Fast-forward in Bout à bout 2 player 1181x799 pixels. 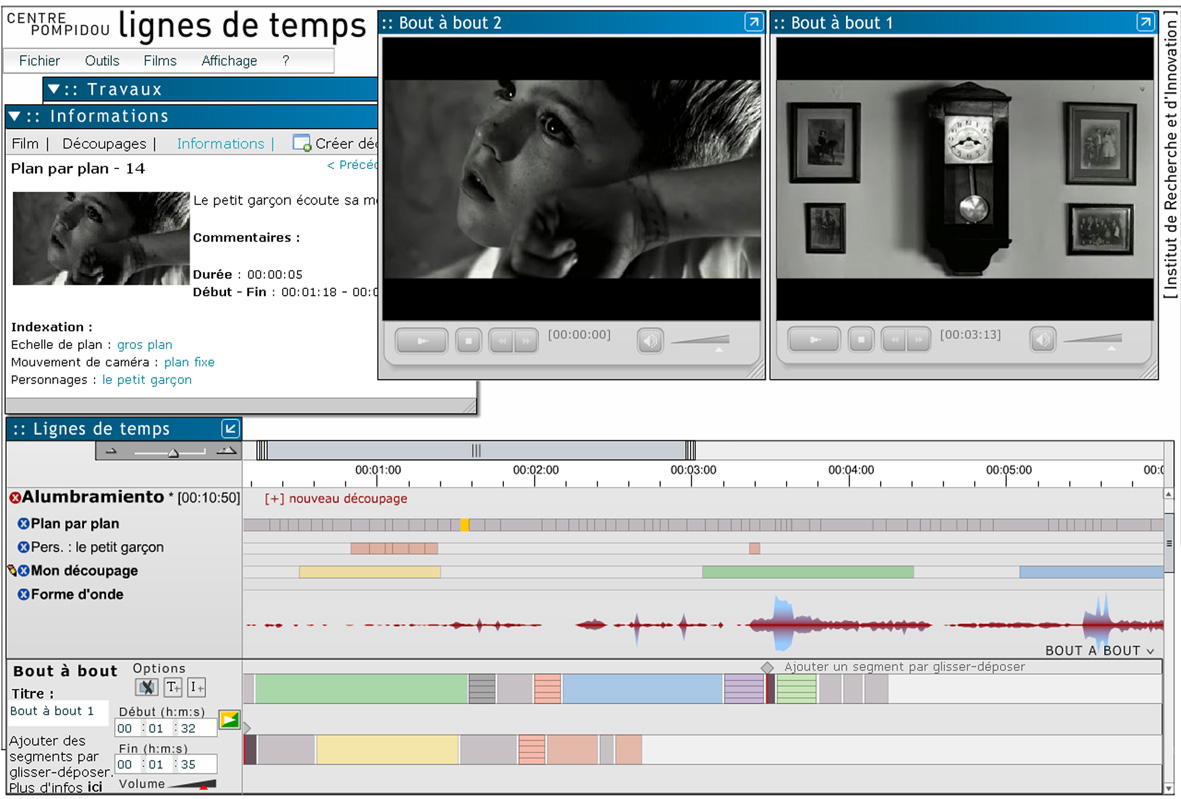pyautogui.click(x=526, y=341)
